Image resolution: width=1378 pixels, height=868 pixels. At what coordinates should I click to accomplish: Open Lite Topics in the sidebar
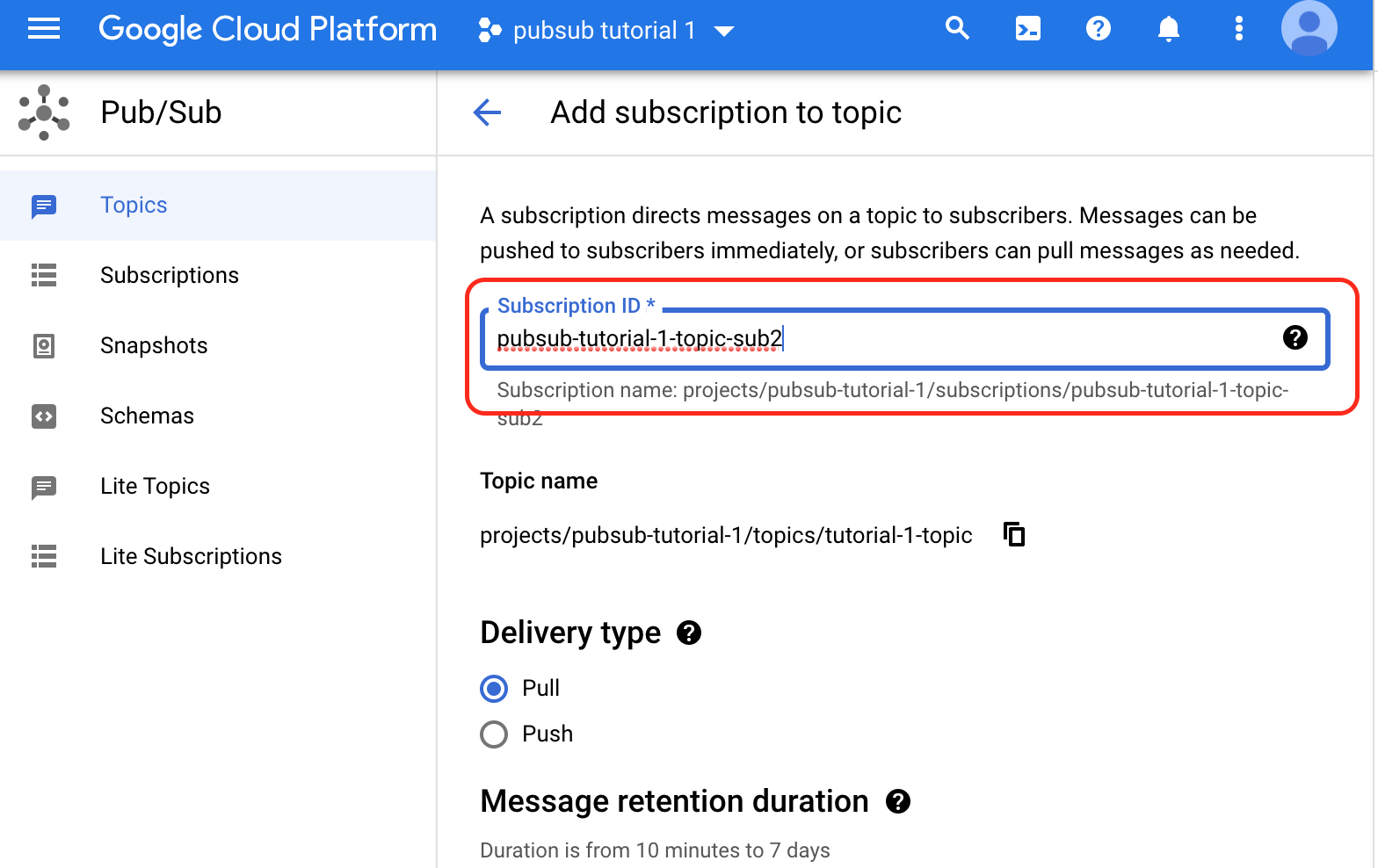click(218, 487)
